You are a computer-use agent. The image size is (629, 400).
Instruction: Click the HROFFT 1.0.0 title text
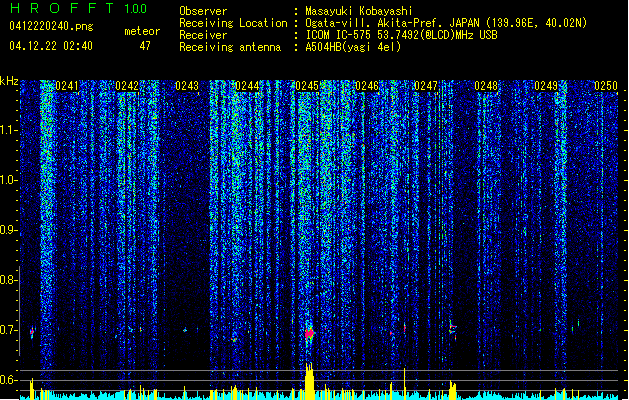click(78, 8)
